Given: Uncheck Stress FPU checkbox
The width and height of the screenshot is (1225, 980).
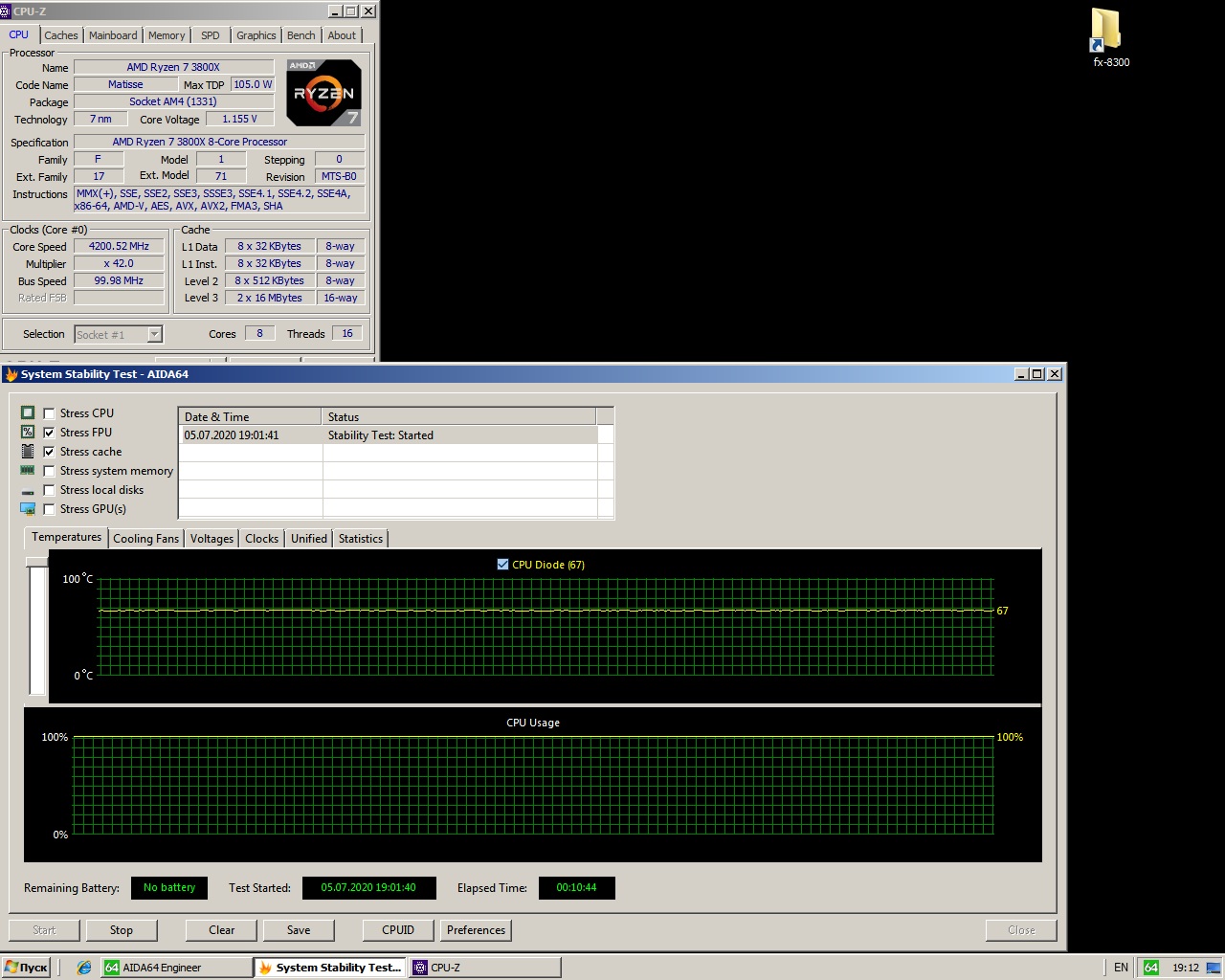Looking at the screenshot, I should pyautogui.click(x=49, y=433).
